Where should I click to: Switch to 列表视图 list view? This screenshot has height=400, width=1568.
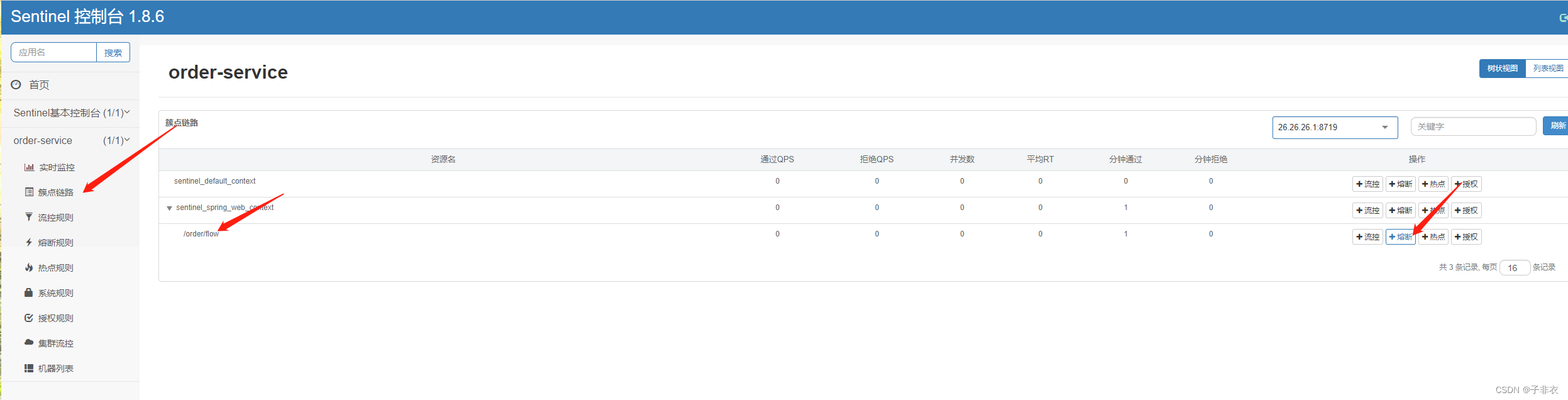(1547, 69)
